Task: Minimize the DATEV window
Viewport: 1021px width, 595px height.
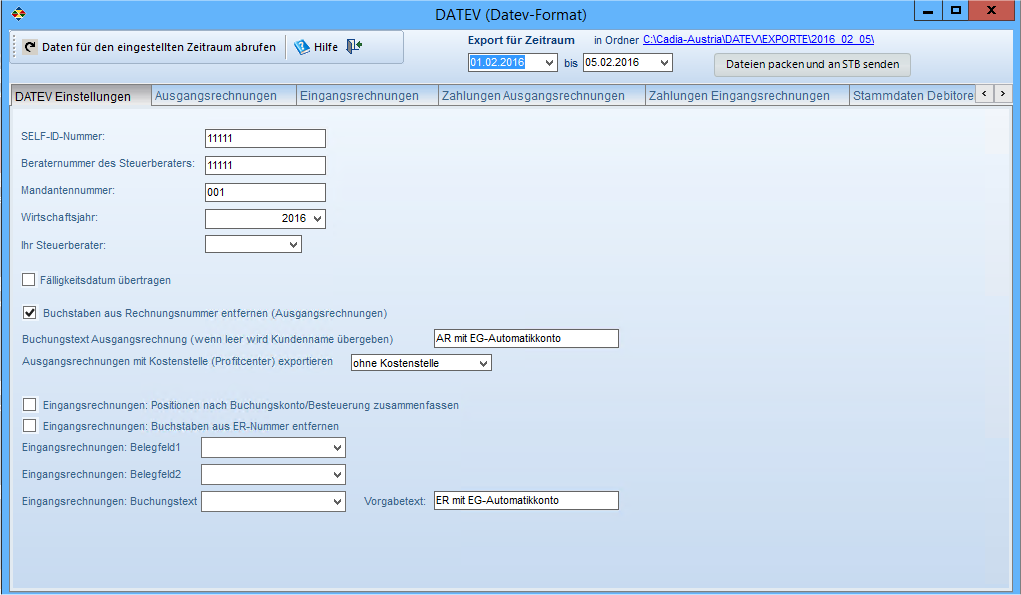Action: tap(929, 11)
